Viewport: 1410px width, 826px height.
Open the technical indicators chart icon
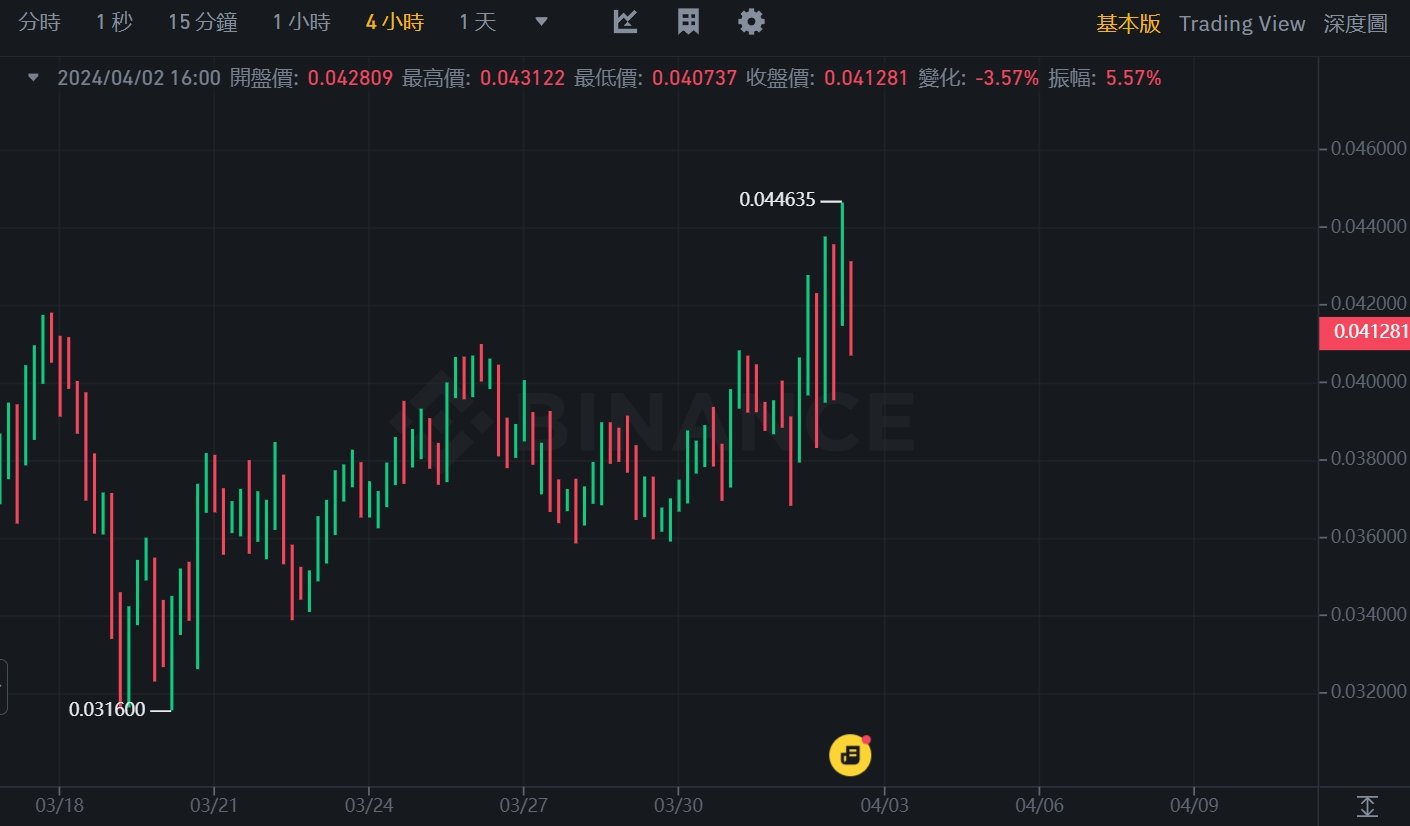click(625, 22)
